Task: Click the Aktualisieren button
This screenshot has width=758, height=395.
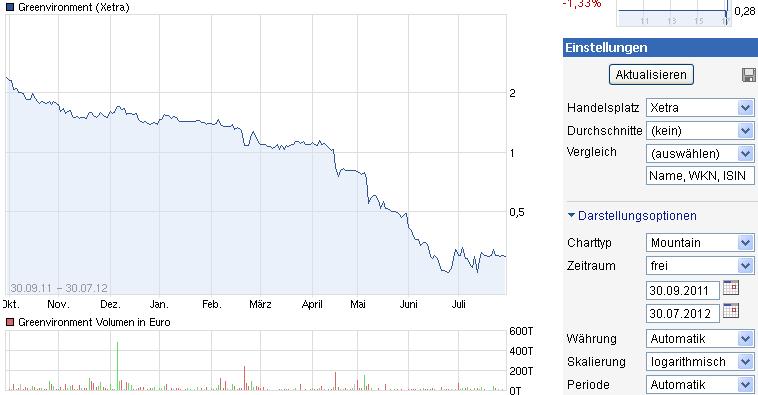Action: click(651, 74)
